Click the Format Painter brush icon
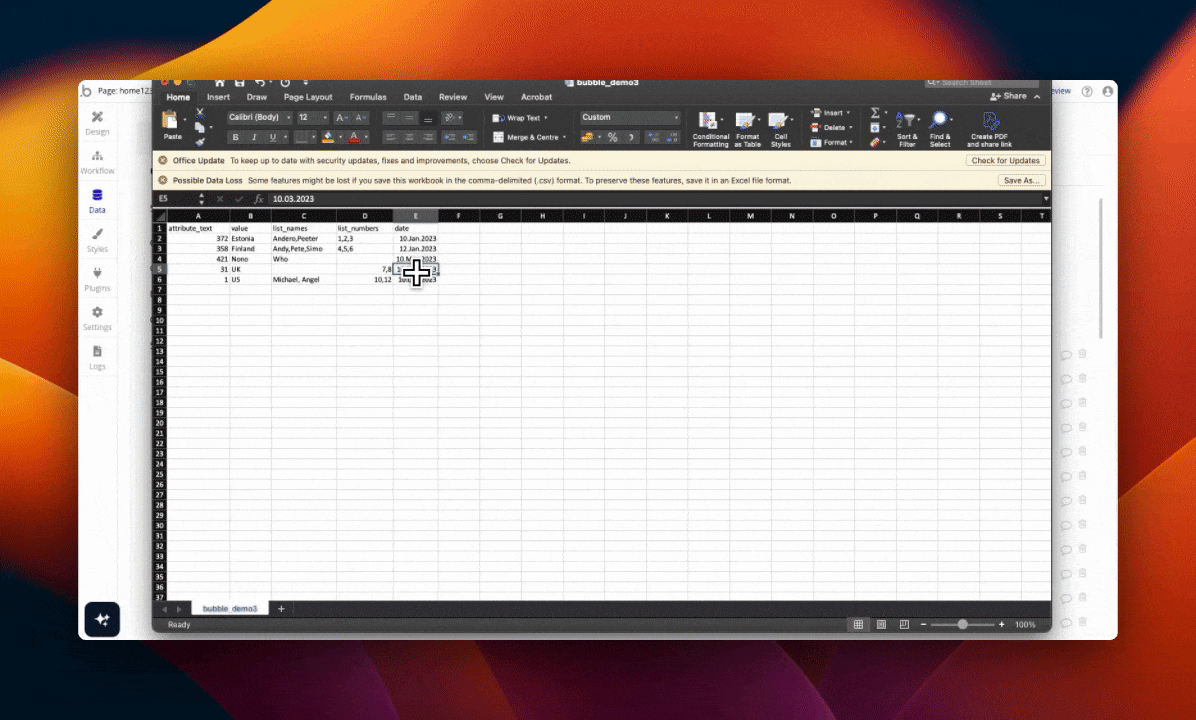The width and height of the screenshot is (1196, 720). pos(200,142)
